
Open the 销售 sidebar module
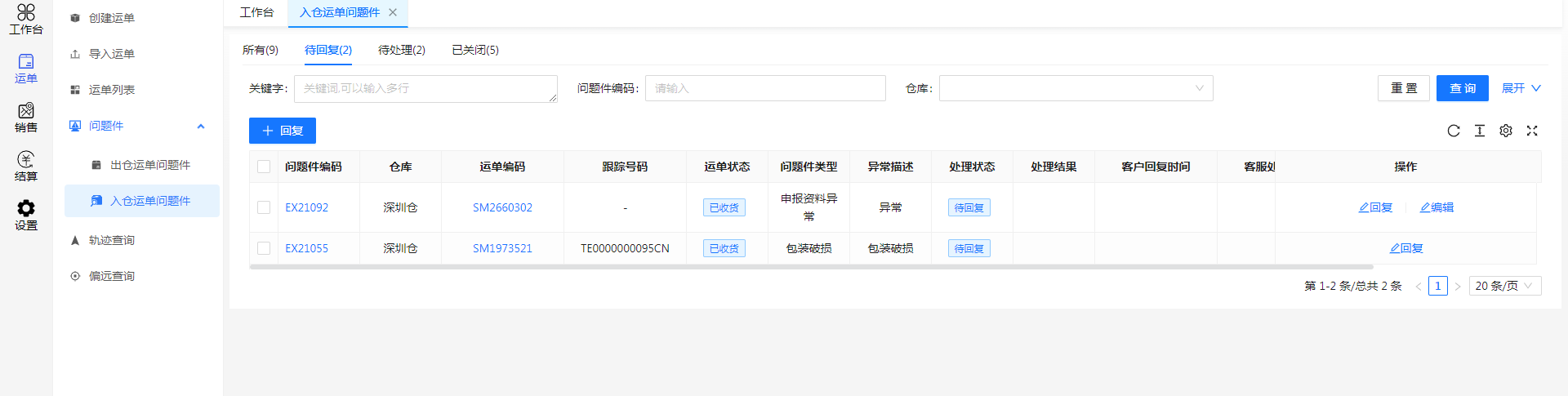pyautogui.click(x=26, y=117)
